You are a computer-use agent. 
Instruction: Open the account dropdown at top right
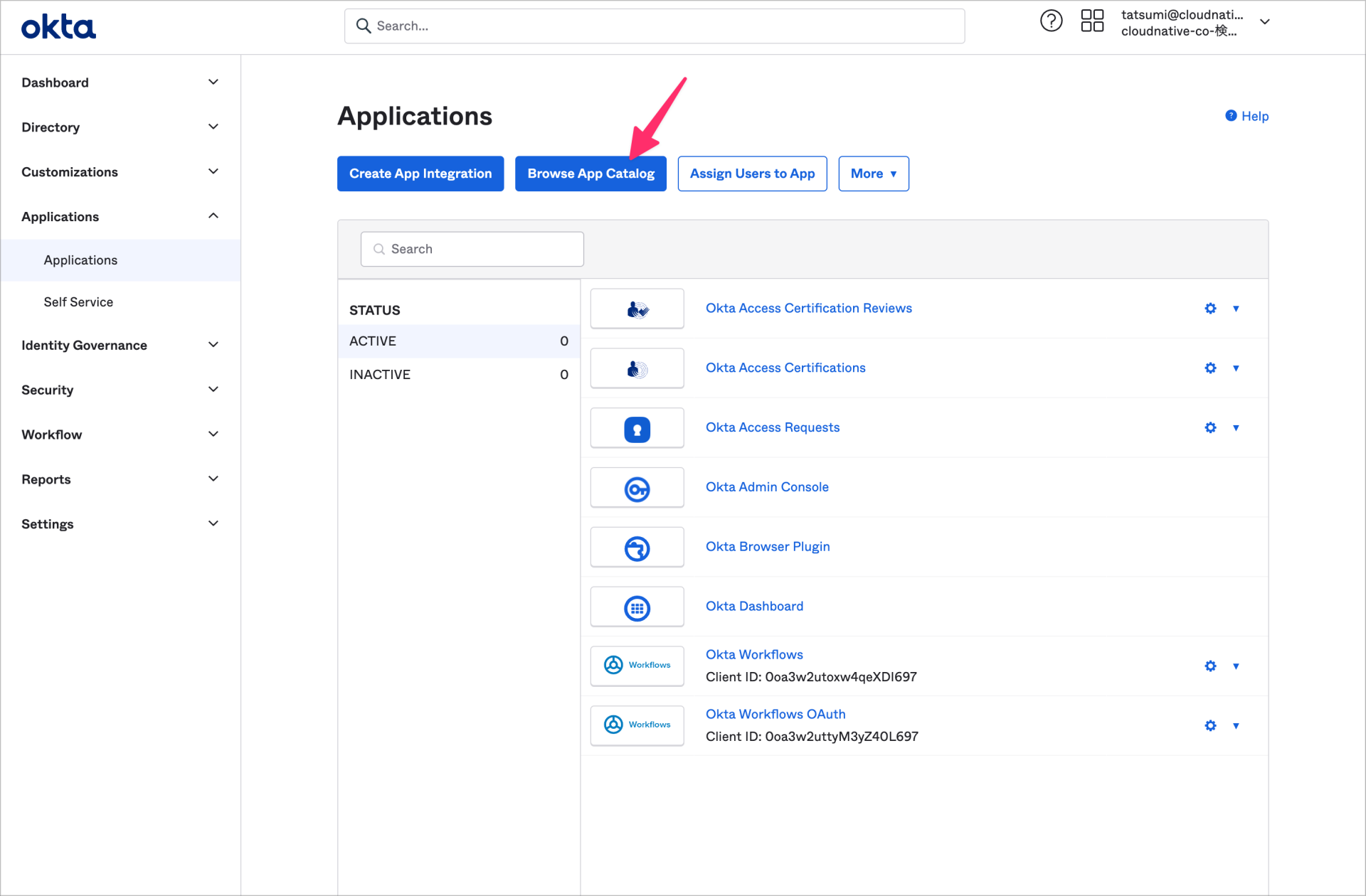pos(1265,22)
